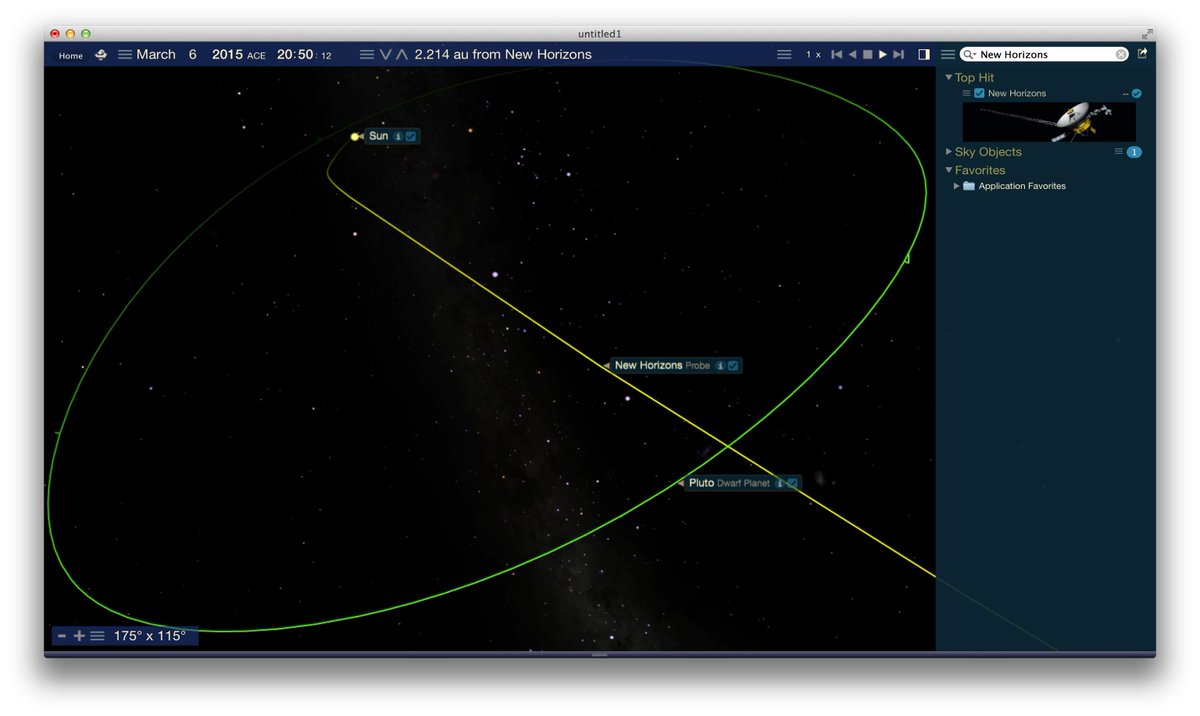Run time backward with reverse play
1200x716 pixels.
coord(853,55)
